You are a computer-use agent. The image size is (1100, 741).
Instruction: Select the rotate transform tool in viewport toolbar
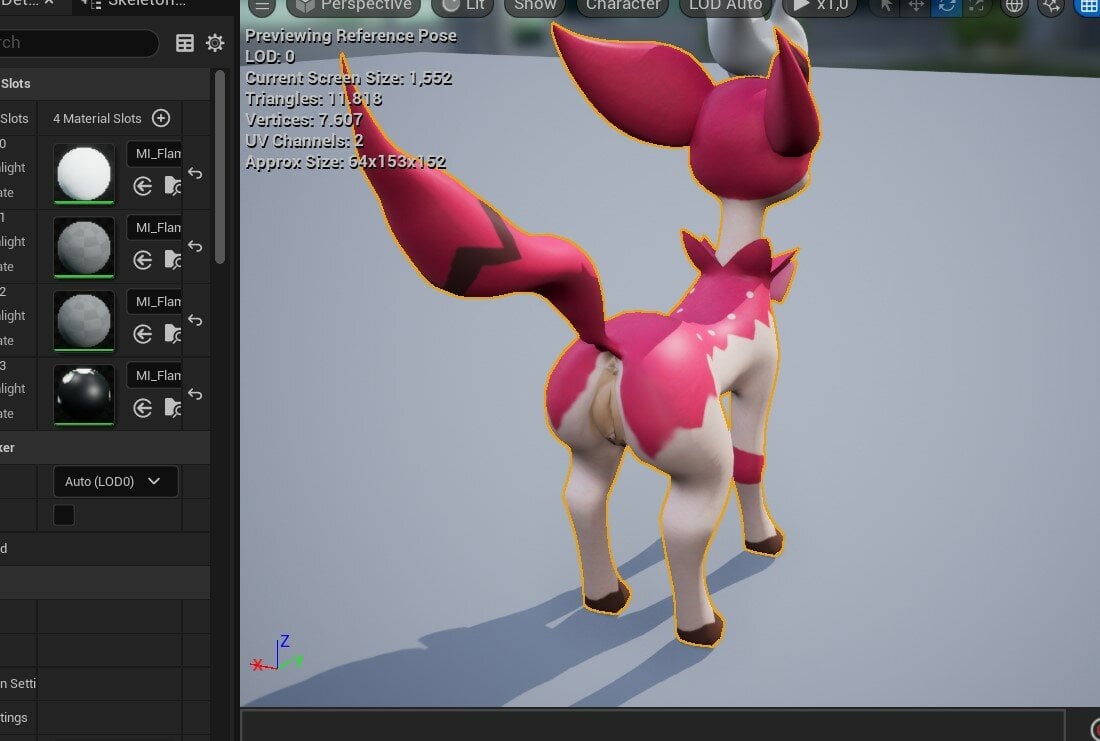click(x=946, y=6)
